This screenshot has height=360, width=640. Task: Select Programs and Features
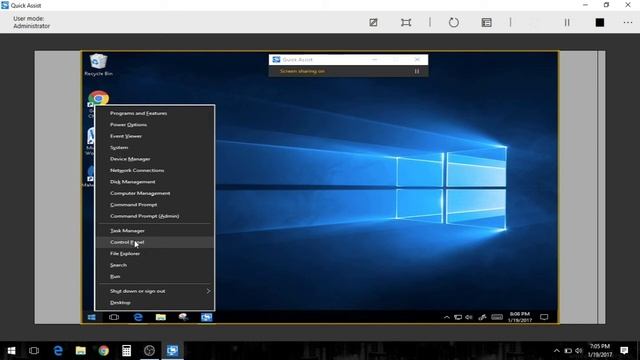pos(155,113)
